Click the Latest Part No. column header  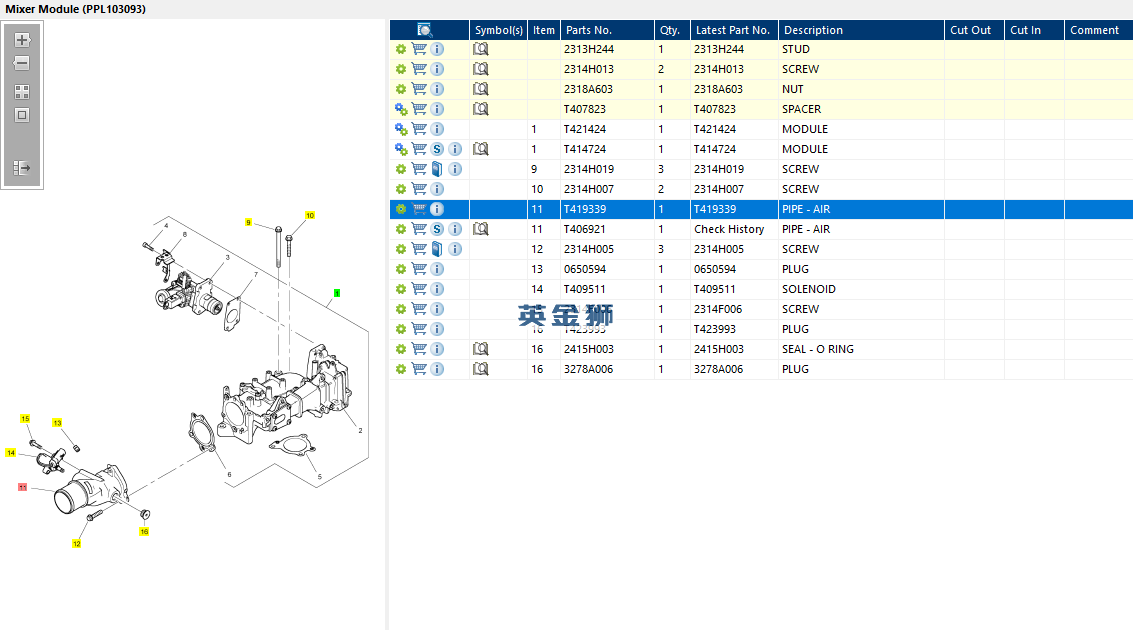[733, 30]
